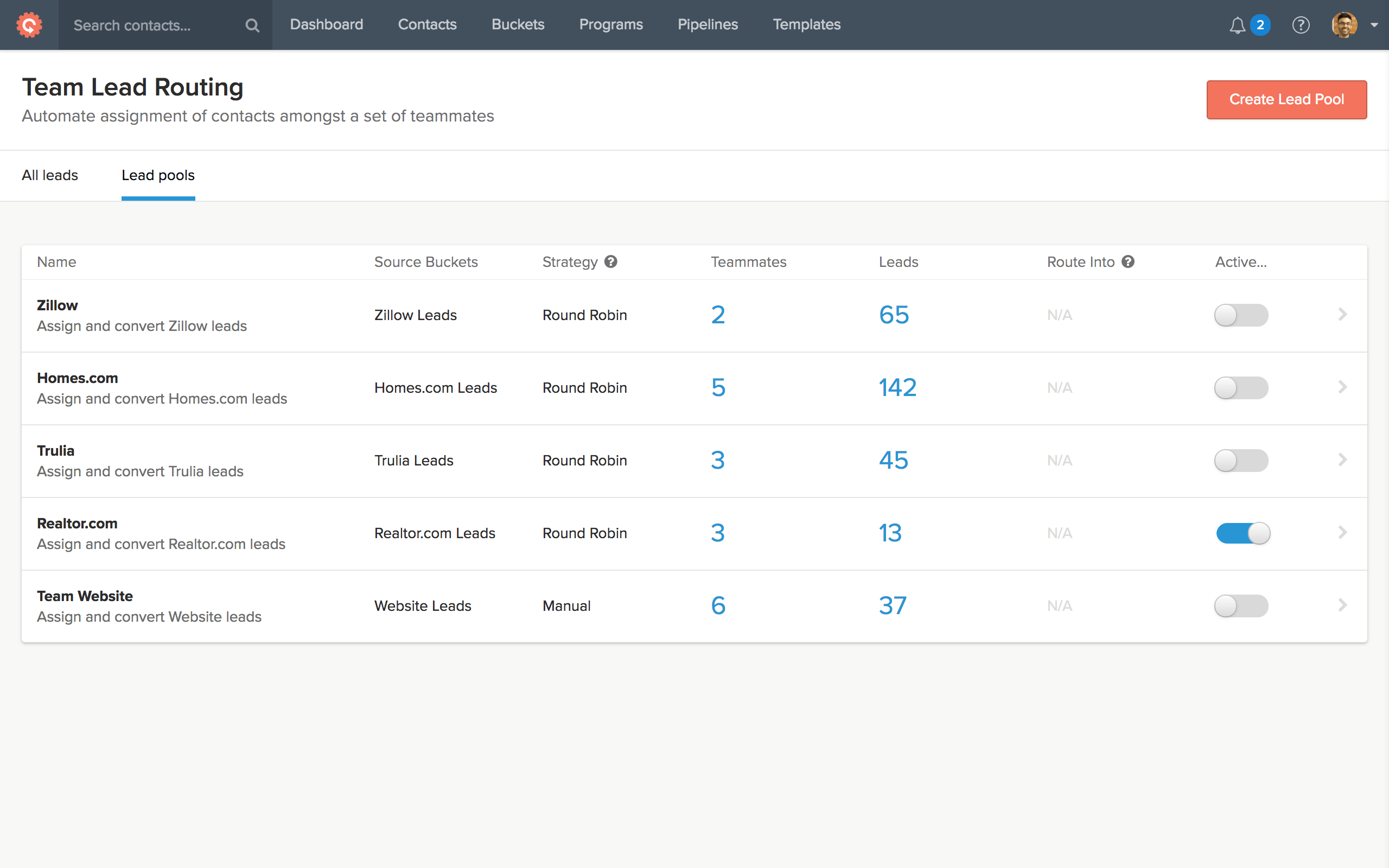Screen dimensions: 1389x868
Task: Click Zillow's teammates count 2
Action: click(718, 315)
